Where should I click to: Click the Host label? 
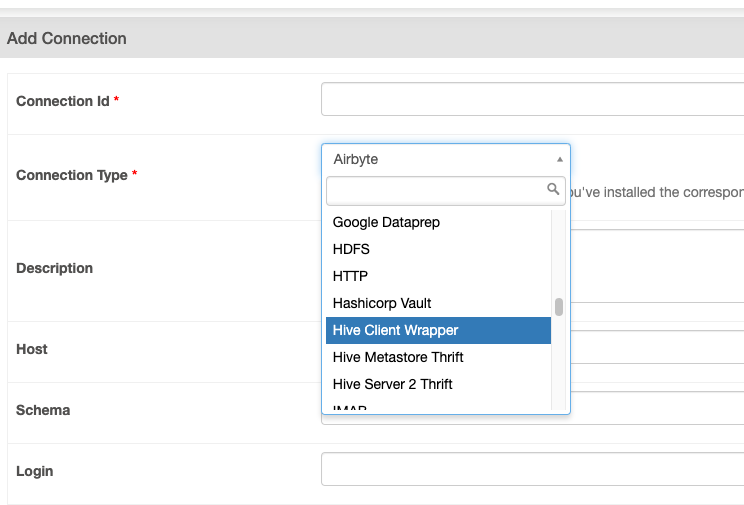point(32,349)
